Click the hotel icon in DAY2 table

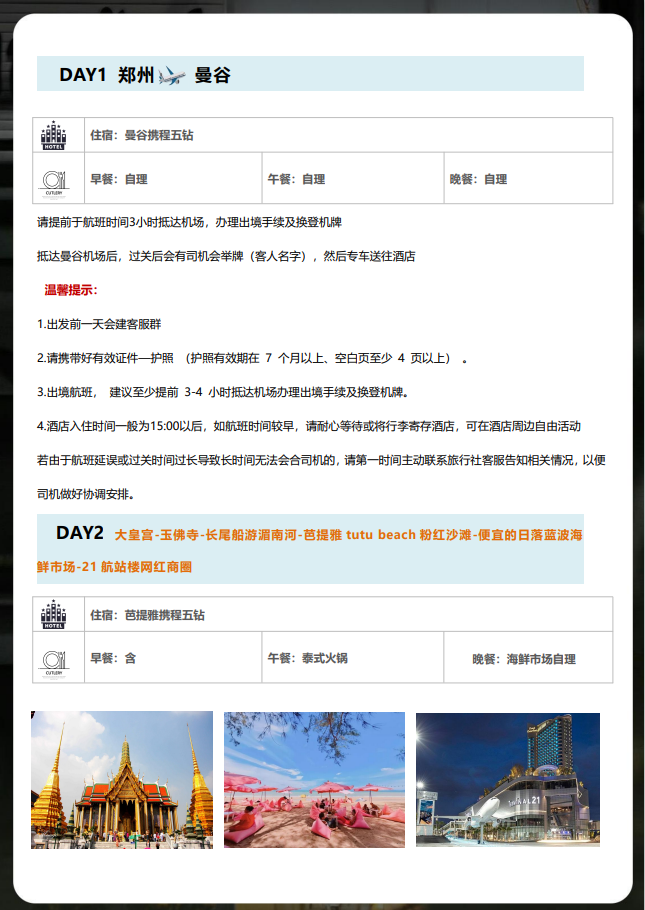[x=54, y=614]
